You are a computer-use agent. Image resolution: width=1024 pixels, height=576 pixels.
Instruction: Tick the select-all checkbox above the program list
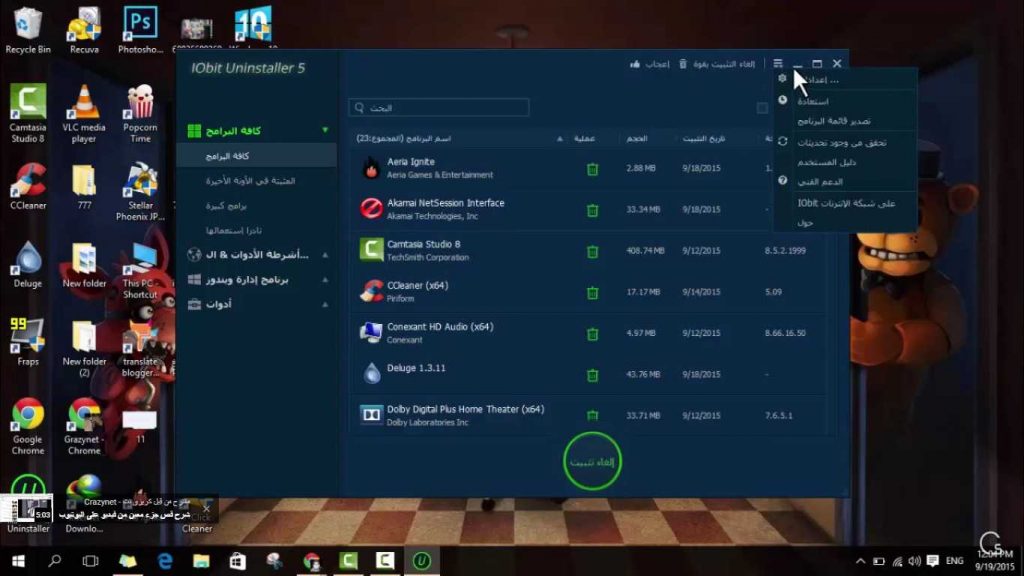pos(762,108)
